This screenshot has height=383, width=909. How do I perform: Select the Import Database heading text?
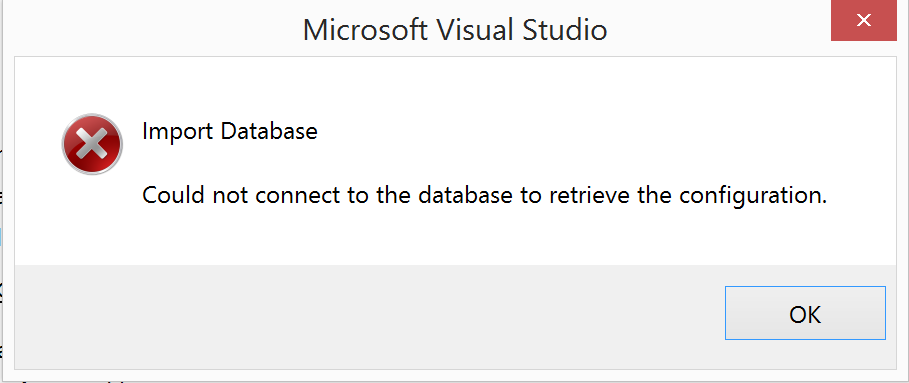click(230, 132)
